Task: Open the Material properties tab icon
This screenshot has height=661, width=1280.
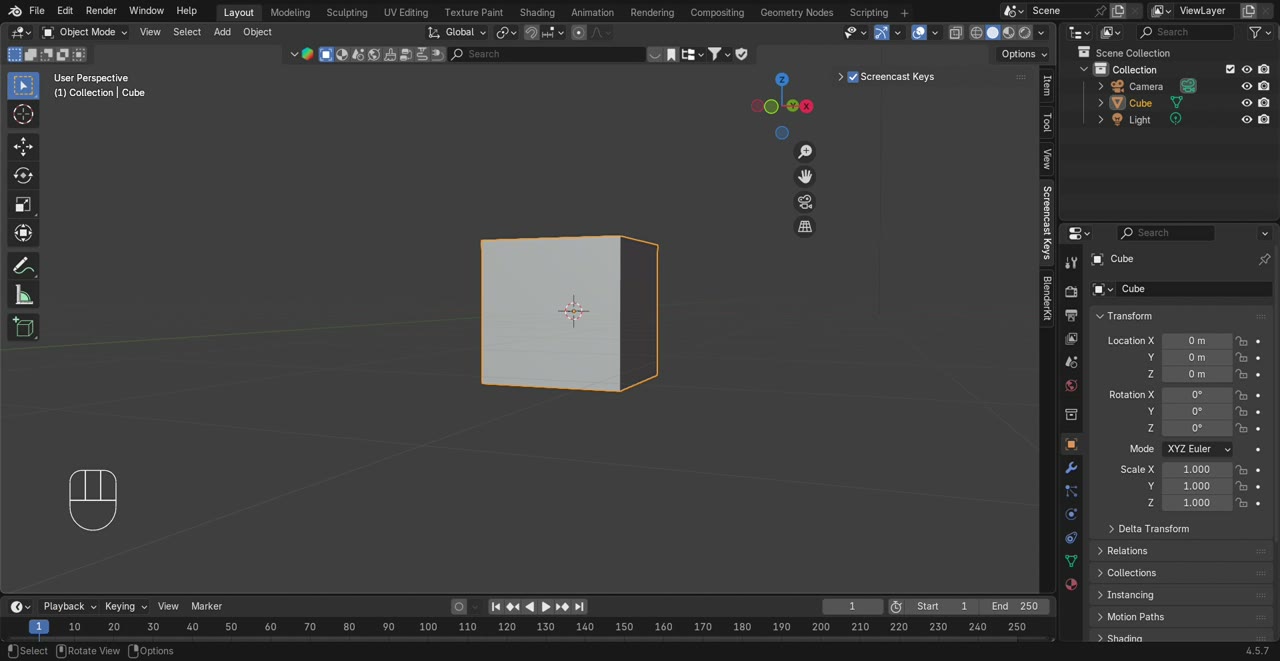Action: tap(1071, 584)
